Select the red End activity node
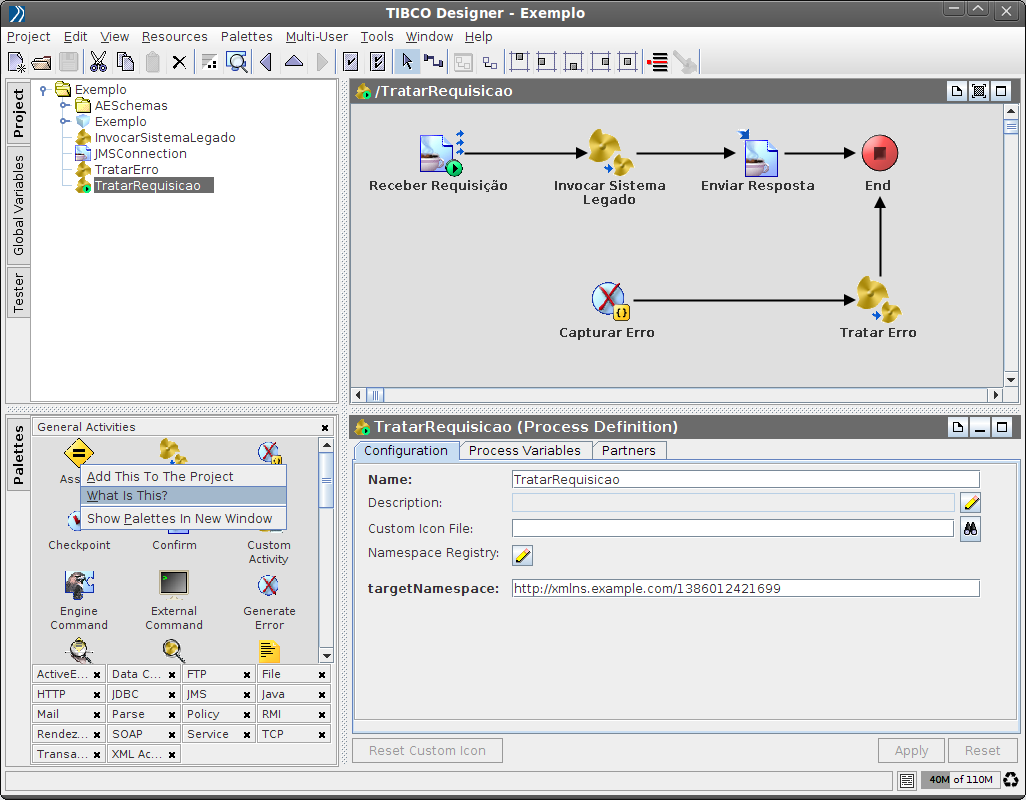Image resolution: width=1026 pixels, height=800 pixels. pos(879,154)
